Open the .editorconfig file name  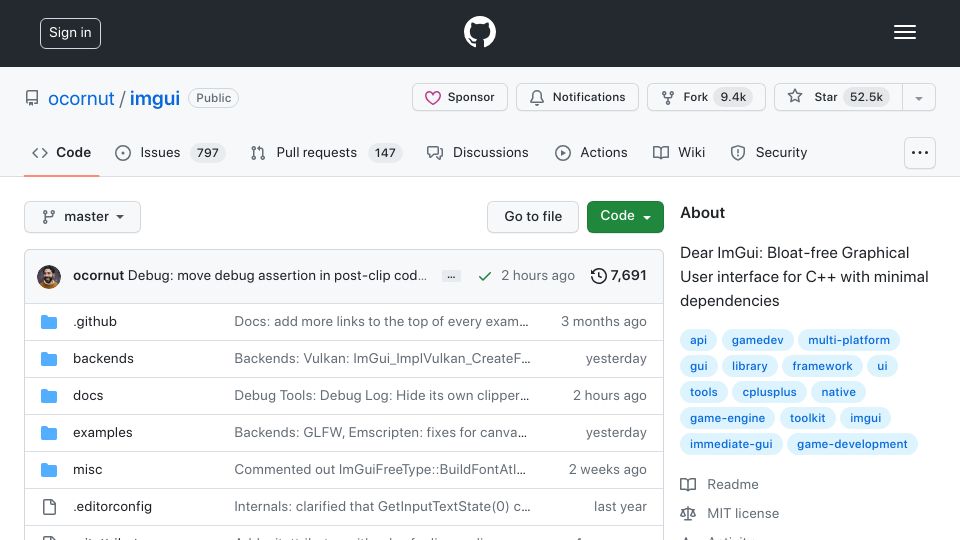point(112,506)
